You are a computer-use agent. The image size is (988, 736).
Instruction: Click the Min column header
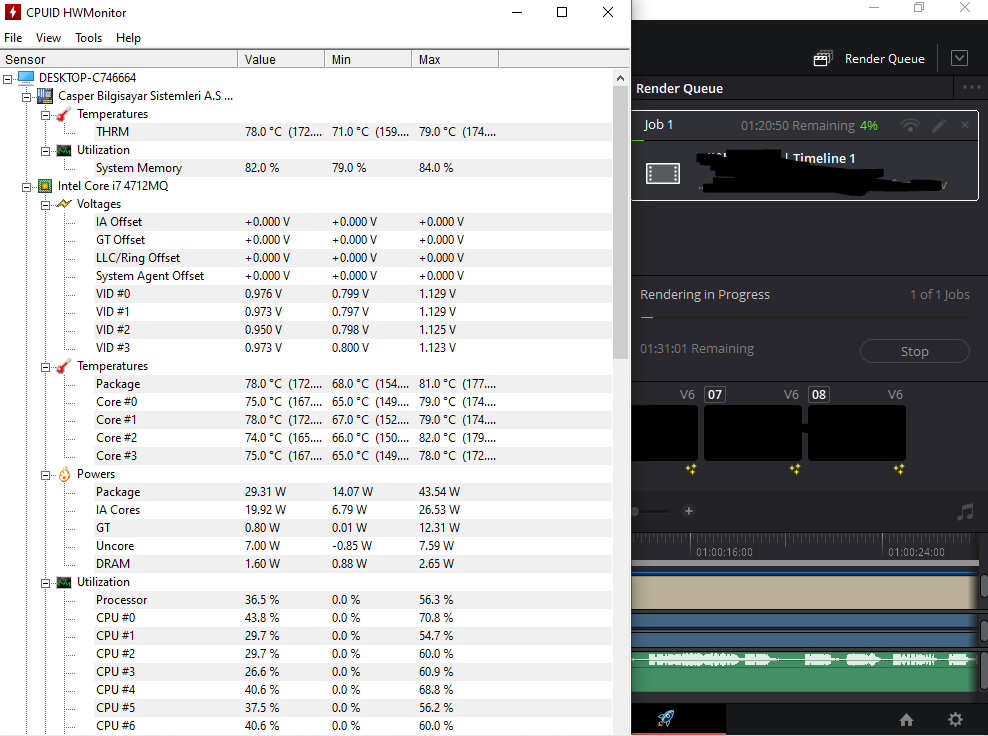click(x=368, y=59)
